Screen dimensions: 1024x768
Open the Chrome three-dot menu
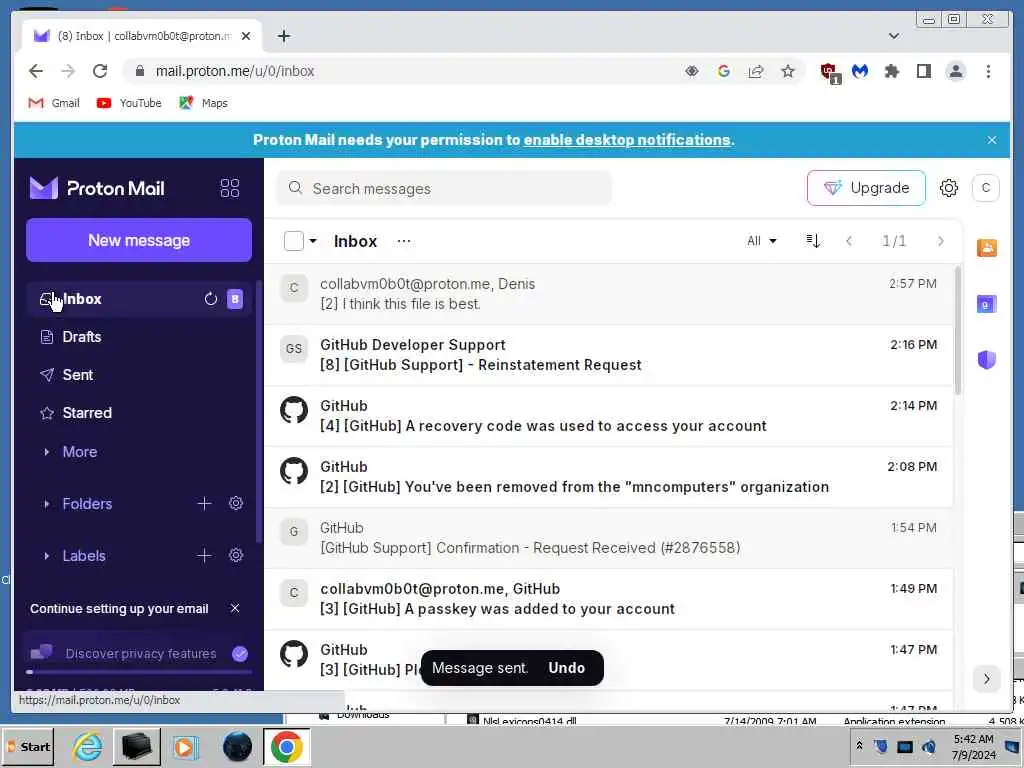coord(988,71)
